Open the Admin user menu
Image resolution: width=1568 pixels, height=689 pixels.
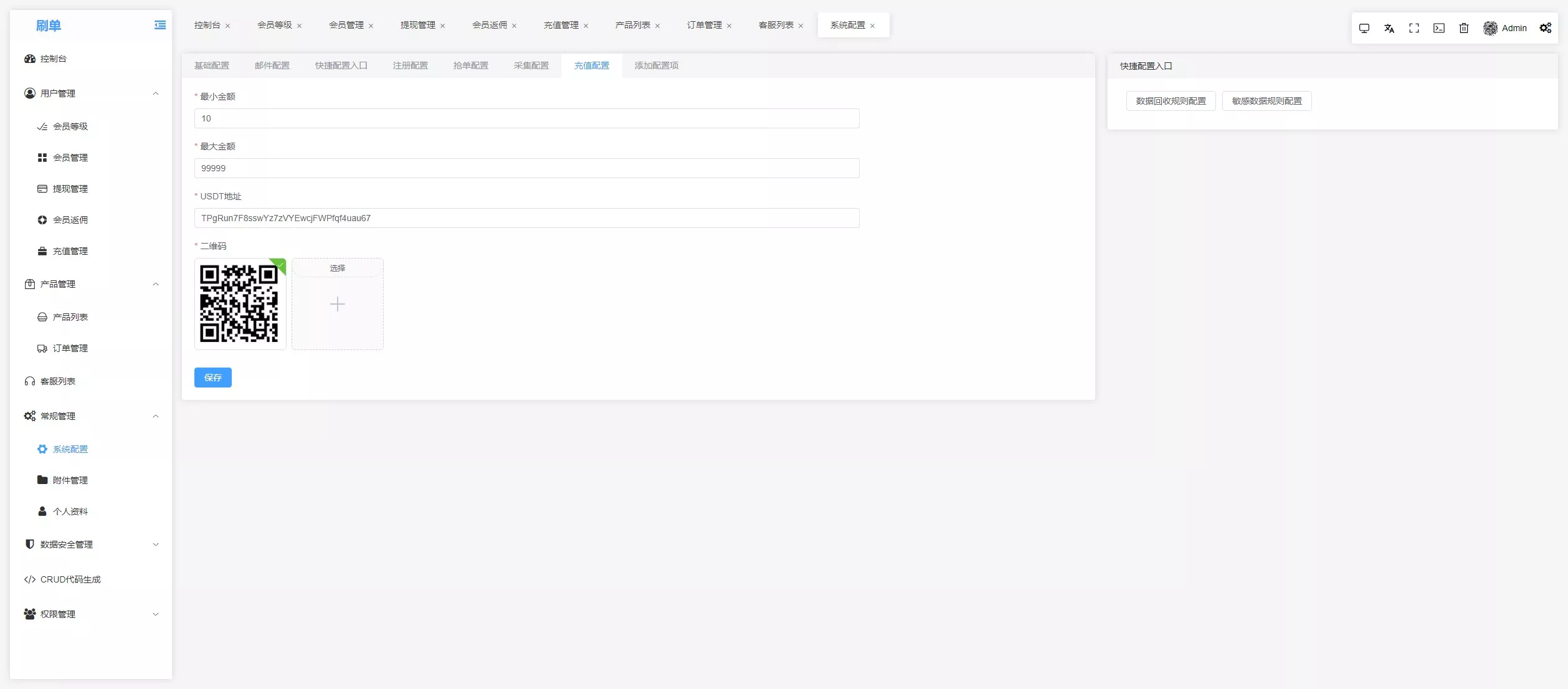1504,28
